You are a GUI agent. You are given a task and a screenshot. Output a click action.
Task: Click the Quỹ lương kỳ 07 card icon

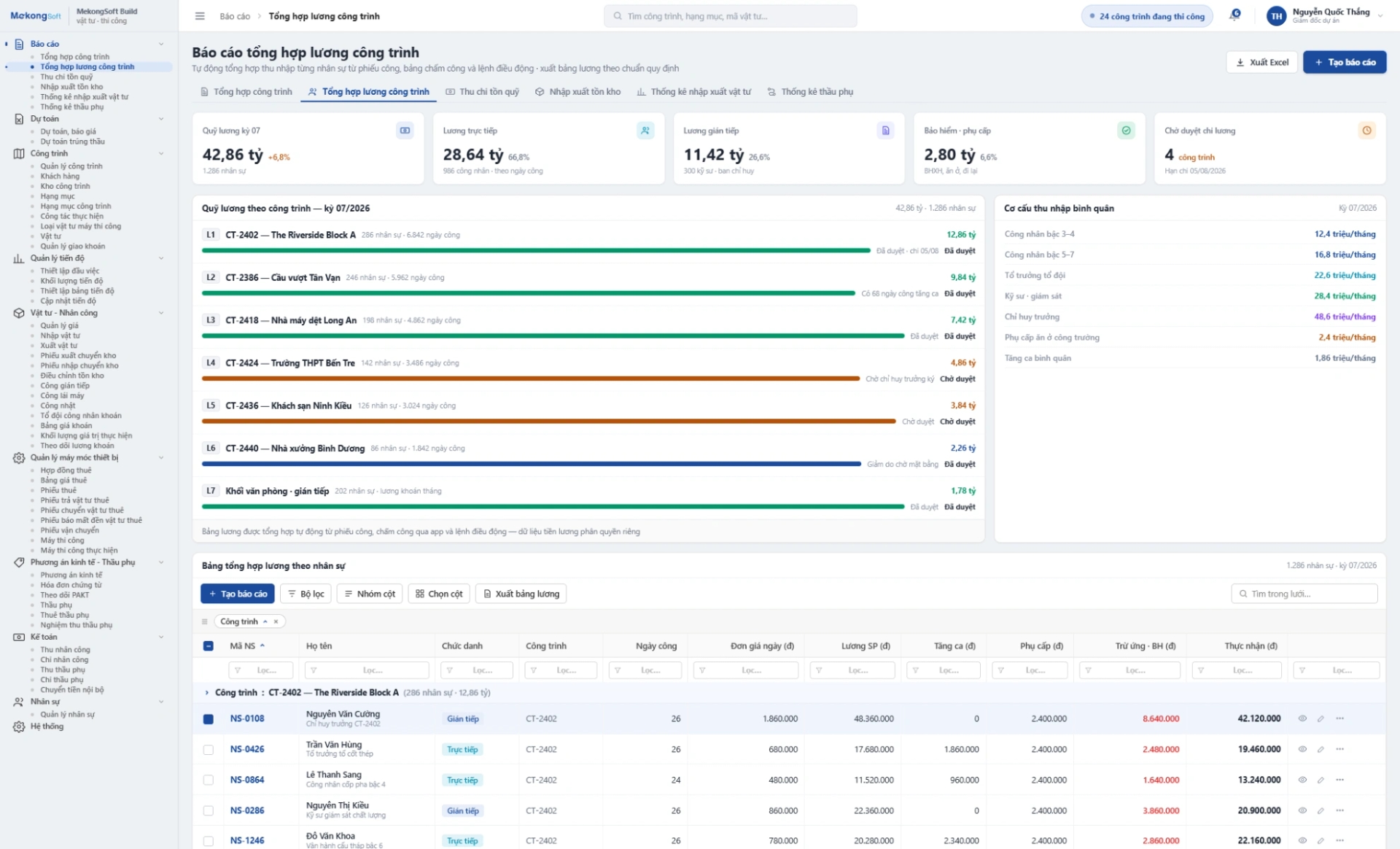click(x=405, y=131)
